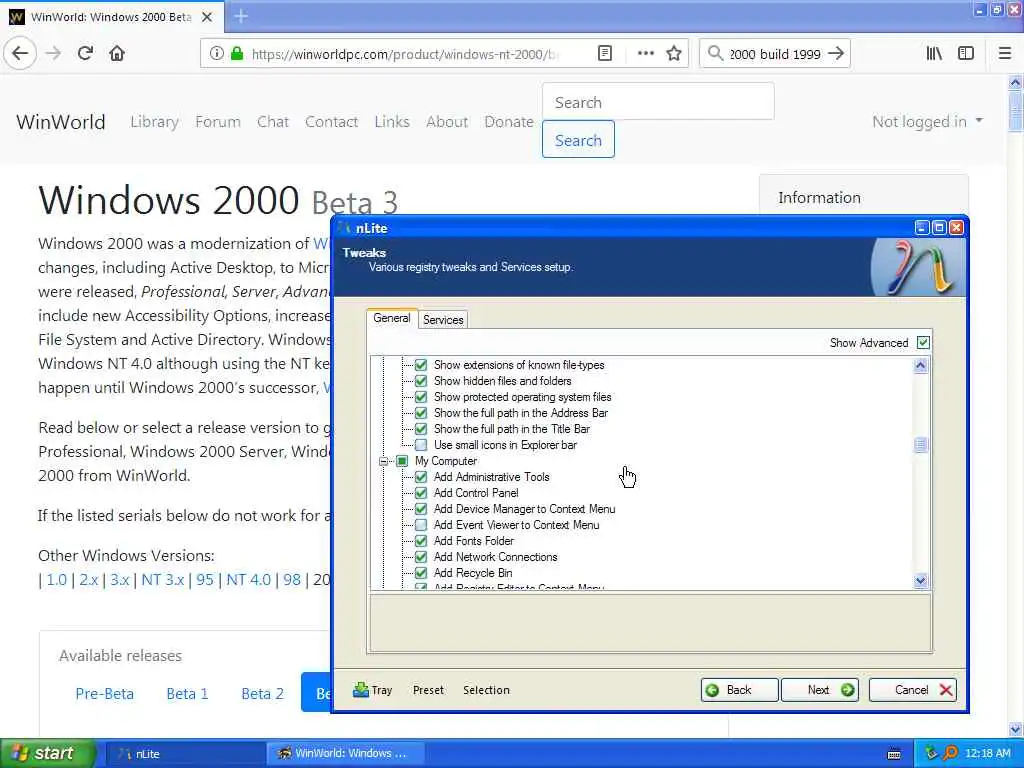Click the magnifier icon in search box
Viewport: 1024px width, 768px height.
716,54
